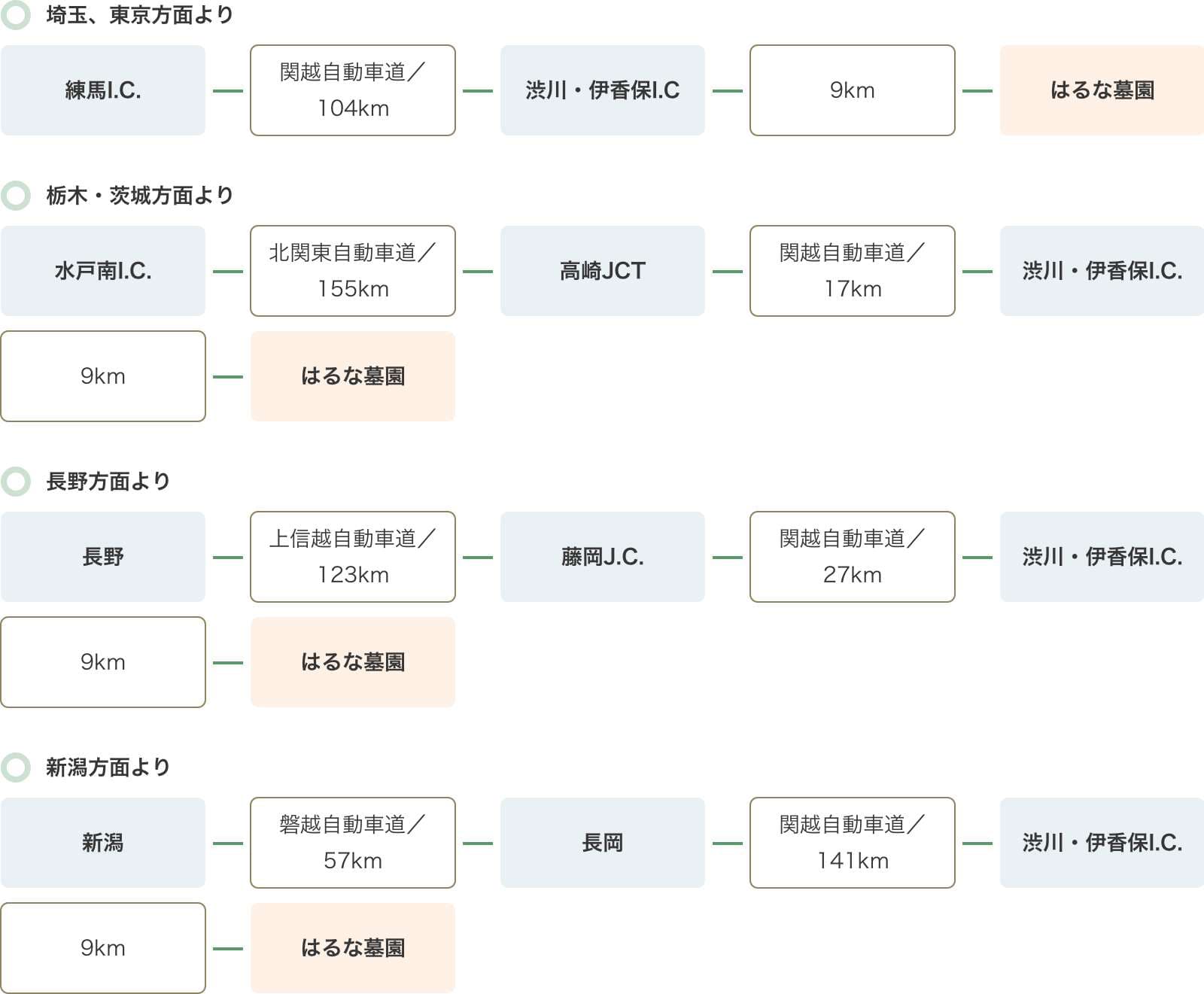The image size is (1204, 994).
Task: Click the 関越自動車道／141km box
Action: coord(853,843)
